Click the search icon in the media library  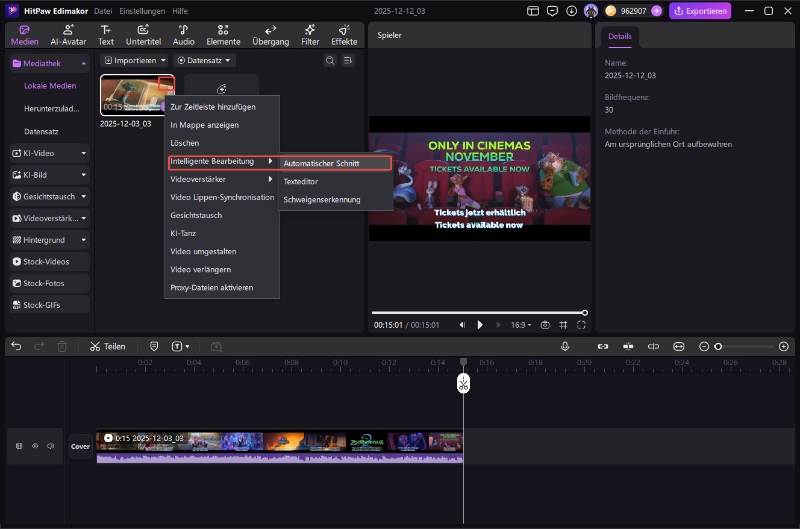click(330, 60)
